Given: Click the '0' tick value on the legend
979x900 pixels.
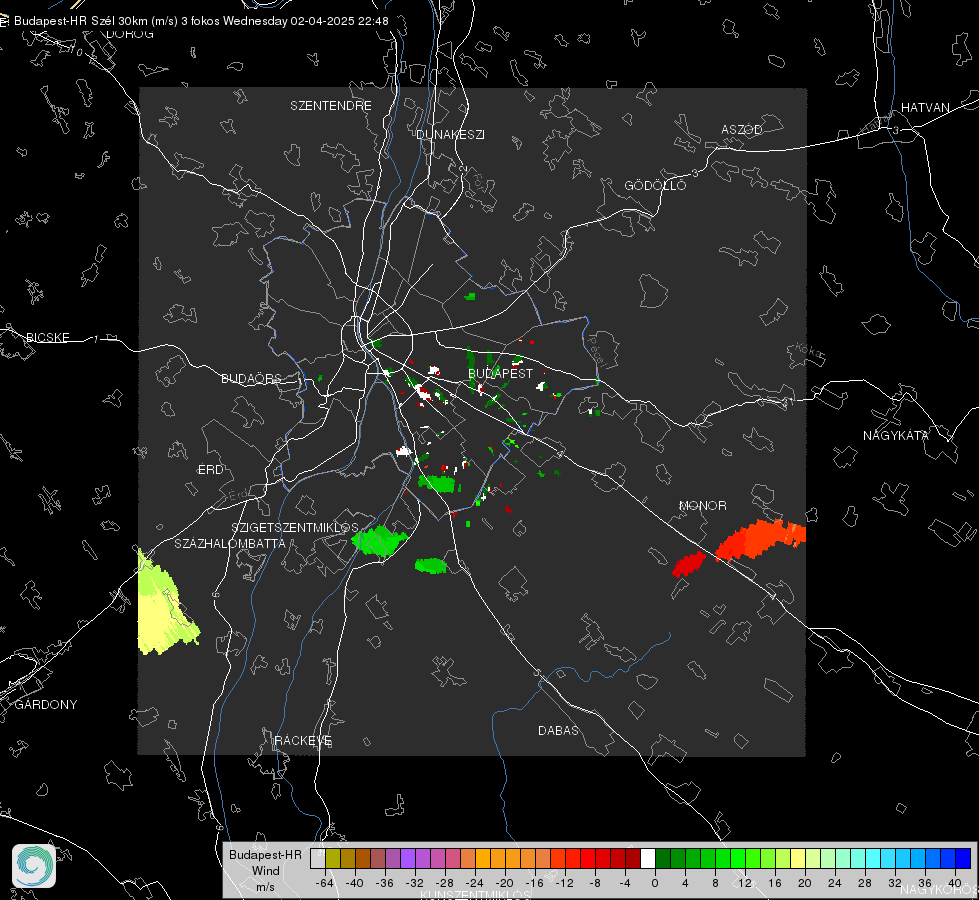Looking at the screenshot, I should point(655,883).
